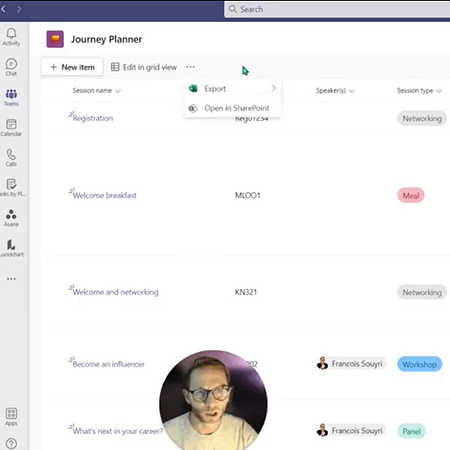This screenshot has width=450, height=450.
Task: Click Edit in grid view
Action: (x=144, y=67)
